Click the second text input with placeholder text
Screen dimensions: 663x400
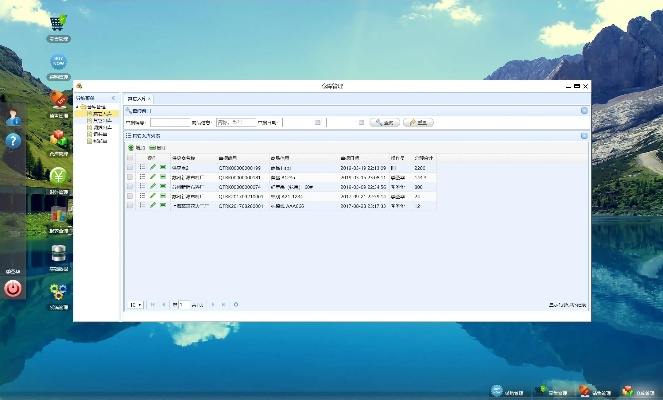(x=236, y=123)
